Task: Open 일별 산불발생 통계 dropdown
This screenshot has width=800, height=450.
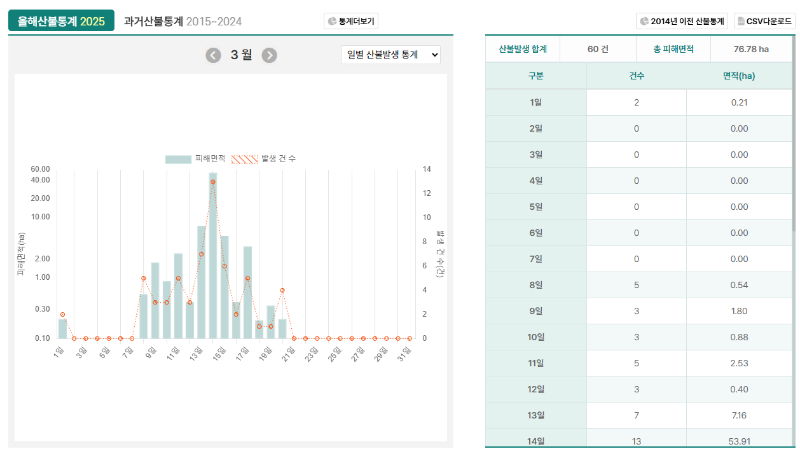Action: (391, 55)
